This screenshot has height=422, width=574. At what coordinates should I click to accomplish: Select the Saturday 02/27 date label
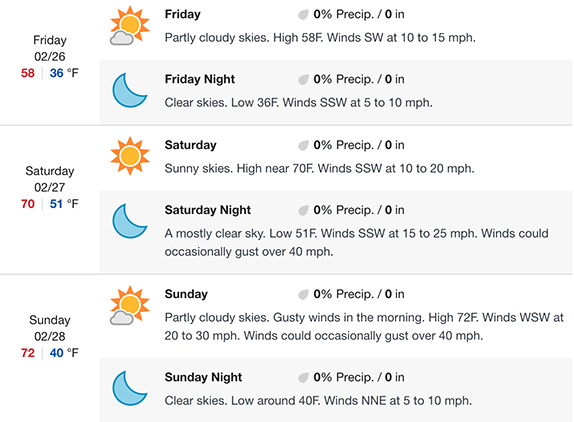pos(50,179)
